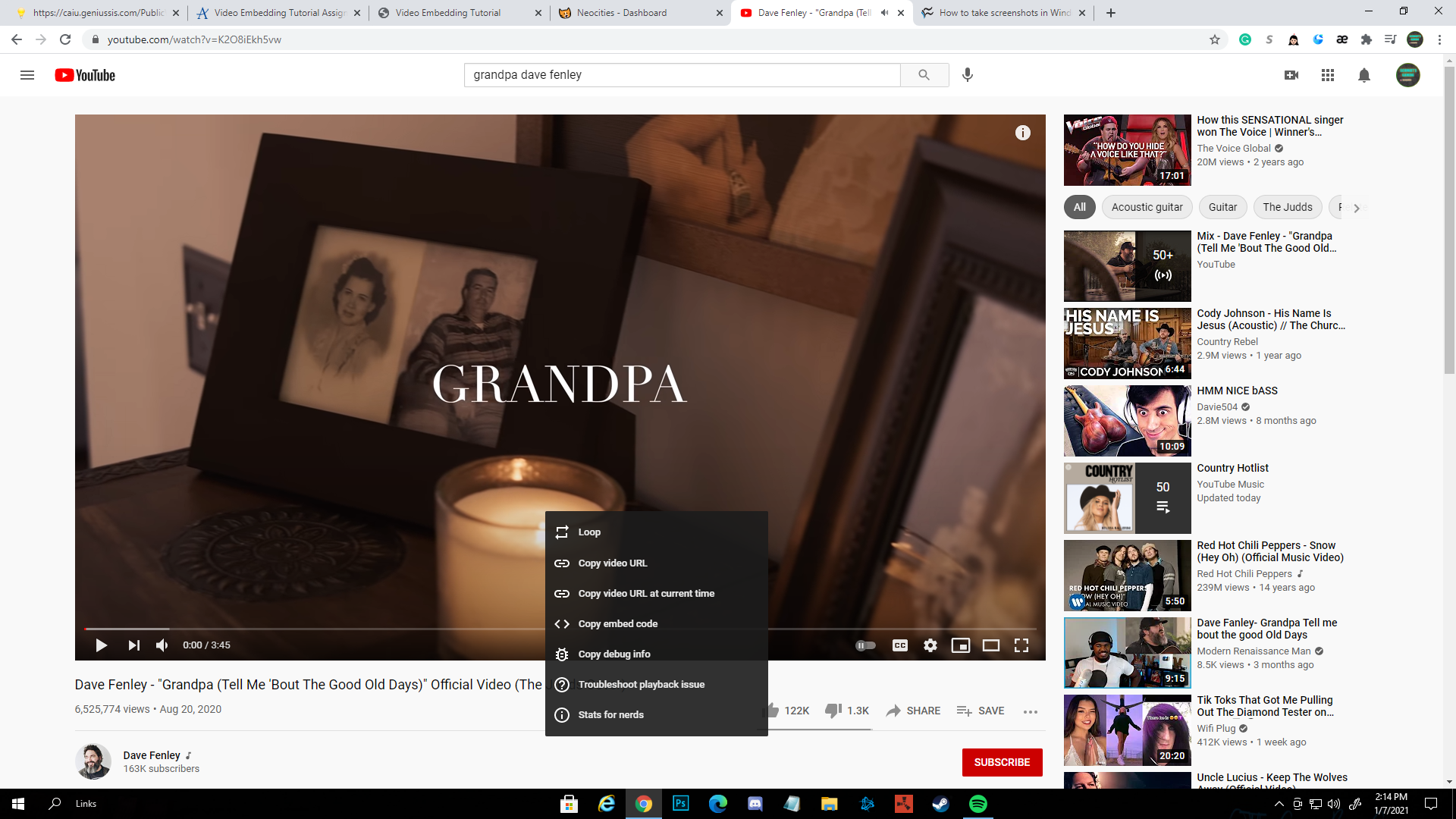The height and width of the screenshot is (819, 1456).
Task: Click the search input field
Action: pos(682,75)
